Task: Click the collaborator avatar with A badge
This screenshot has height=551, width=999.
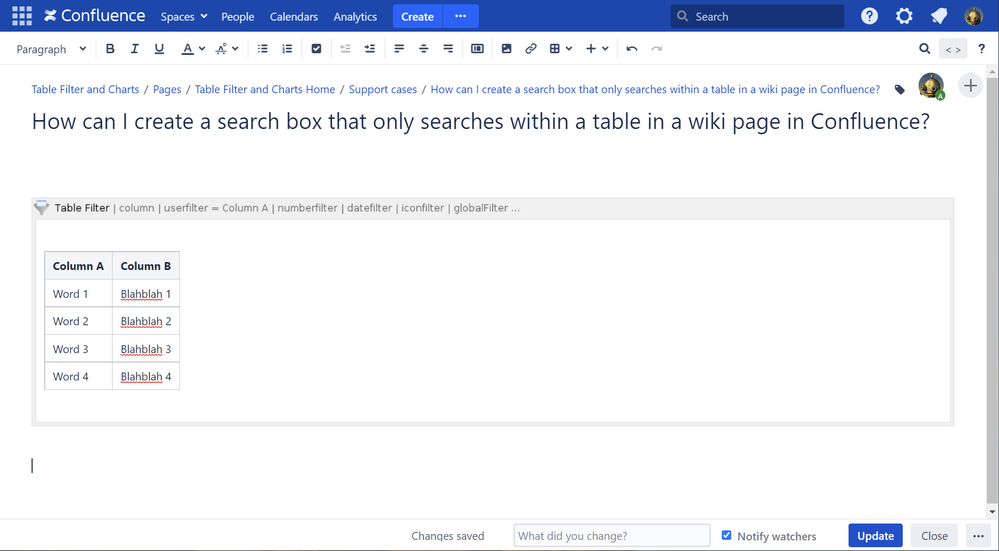Action: 931,86
